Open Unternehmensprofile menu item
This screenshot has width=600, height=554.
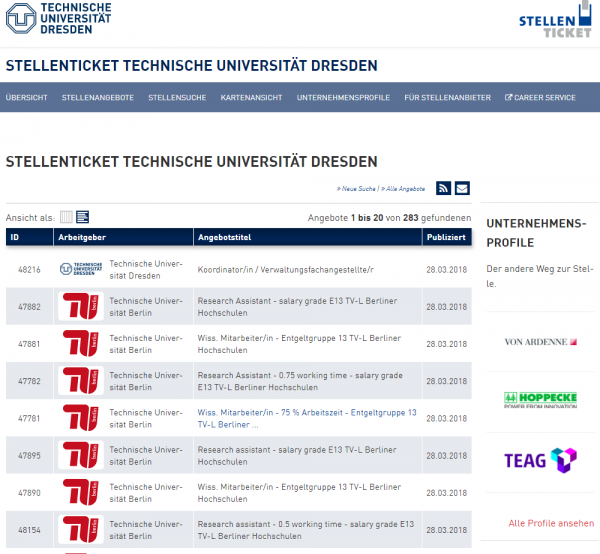pos(343,98)
